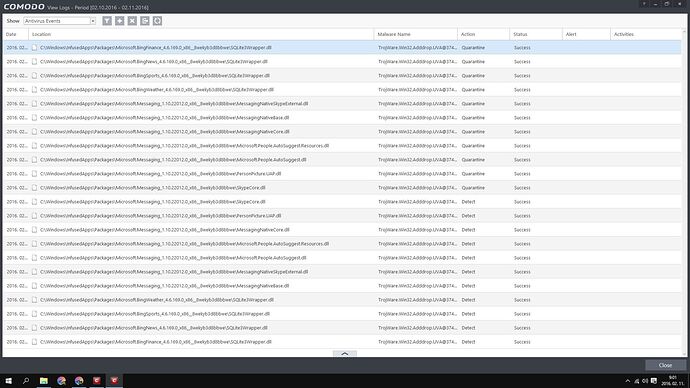The height and width of the screenshot is (388, 690).
Task: Select detected BingWeather SQLite3Wrapper.dll path
Action: [157, 300]
